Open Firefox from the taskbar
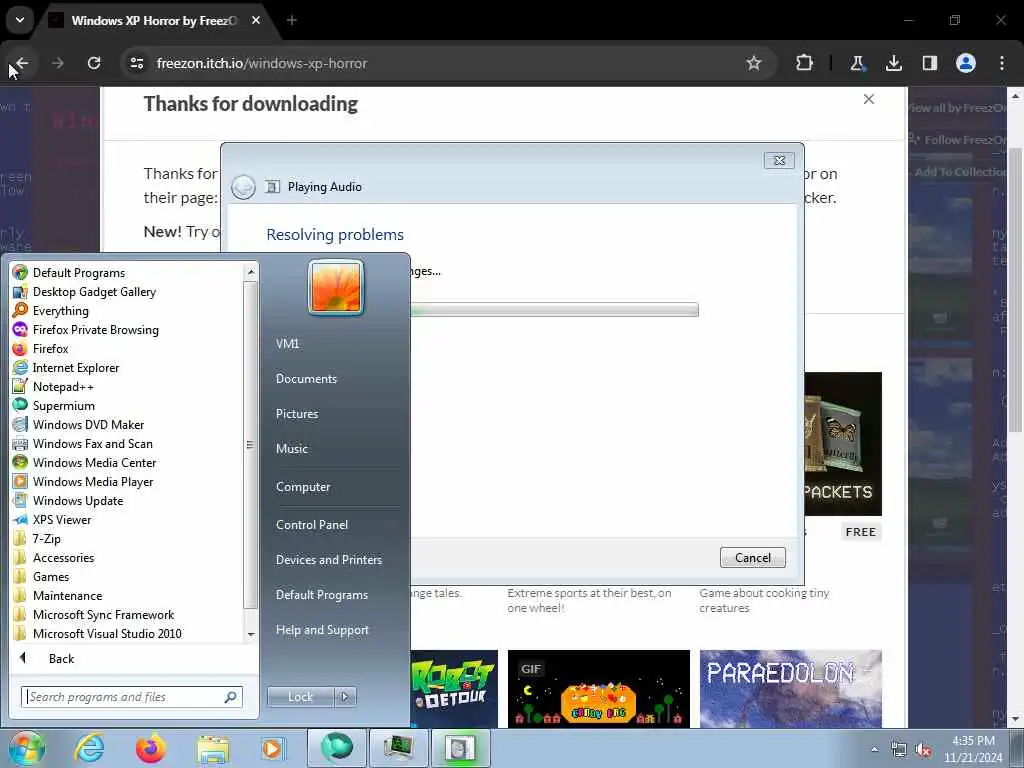1024x768 pixels. click(x=151, y=748)
